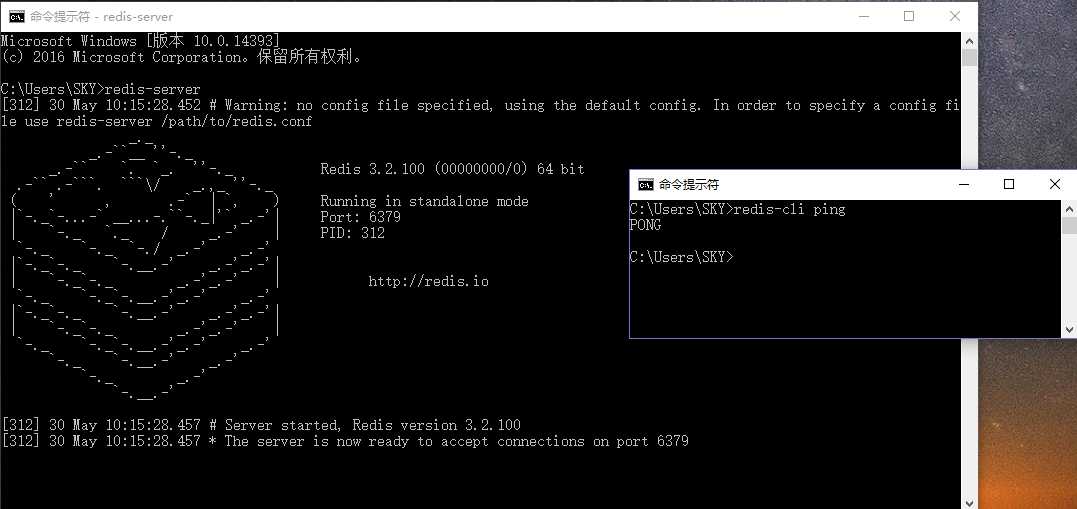
Task: Click the small command prompt window's cmd icon
Action: point(646,185)
